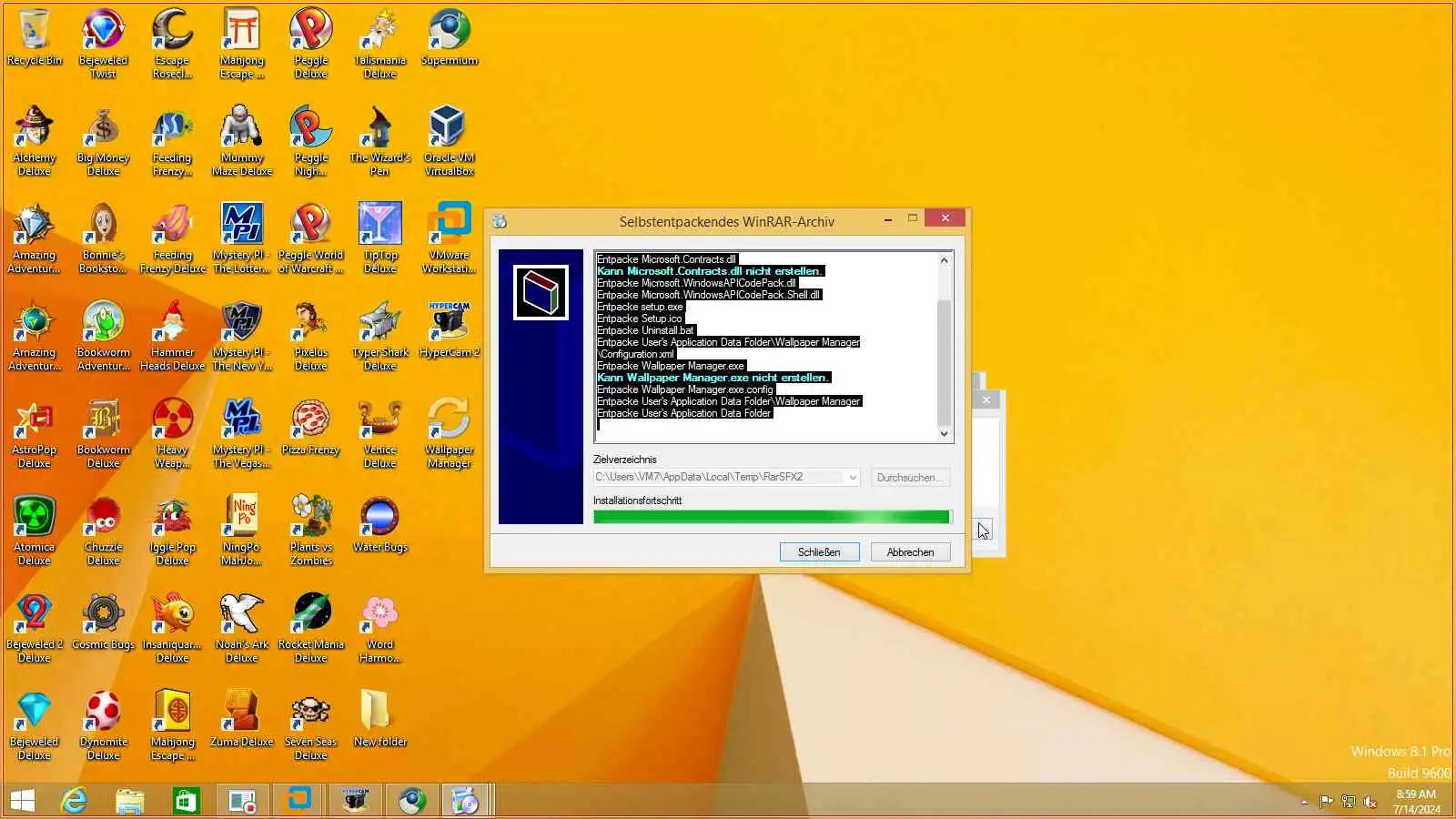This screenshot has height=819, width=1456.
Task: Click the NingPo MahJong desktop icon
Action: point(242,531)
